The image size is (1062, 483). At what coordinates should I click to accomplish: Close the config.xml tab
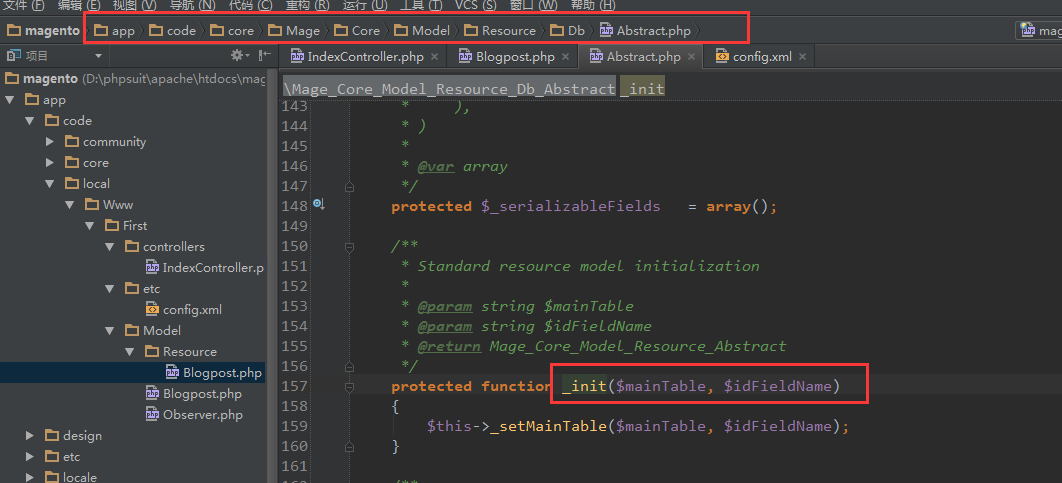(803, 57)
